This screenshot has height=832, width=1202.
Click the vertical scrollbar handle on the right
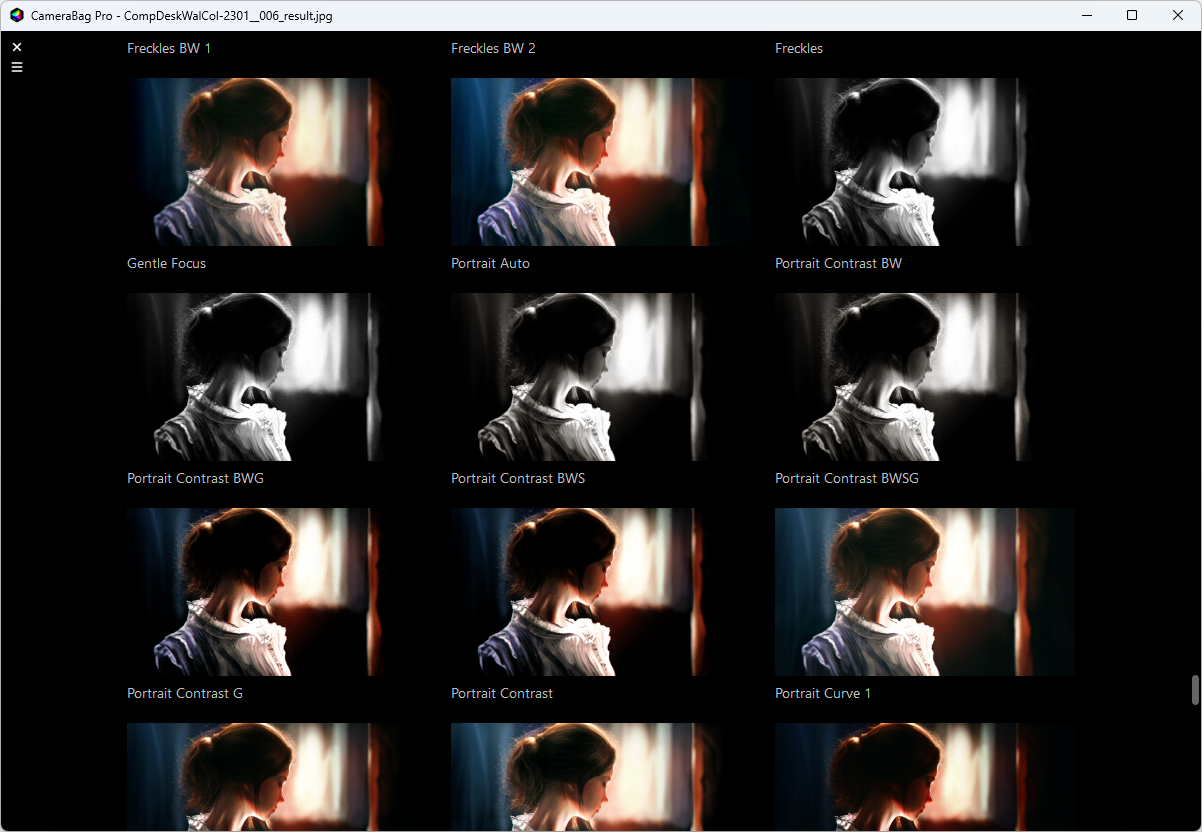tap(1194, 690)
